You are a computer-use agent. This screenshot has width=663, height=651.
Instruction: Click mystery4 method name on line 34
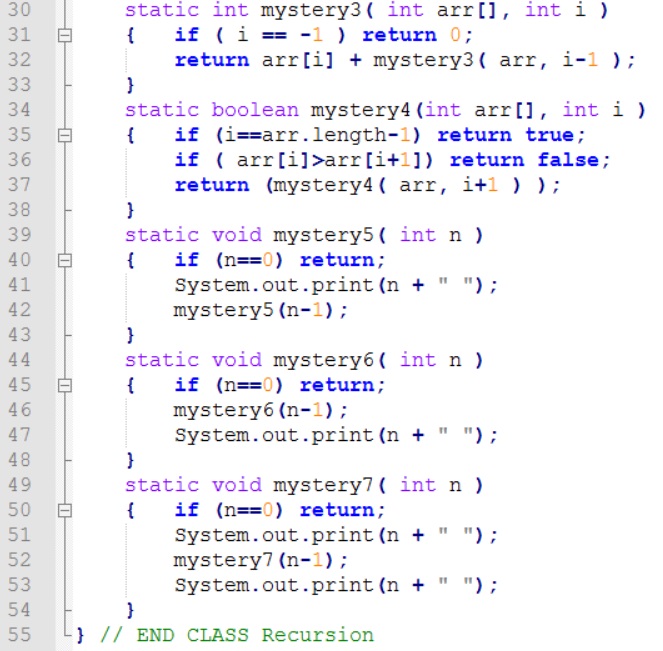pos(361,111)
